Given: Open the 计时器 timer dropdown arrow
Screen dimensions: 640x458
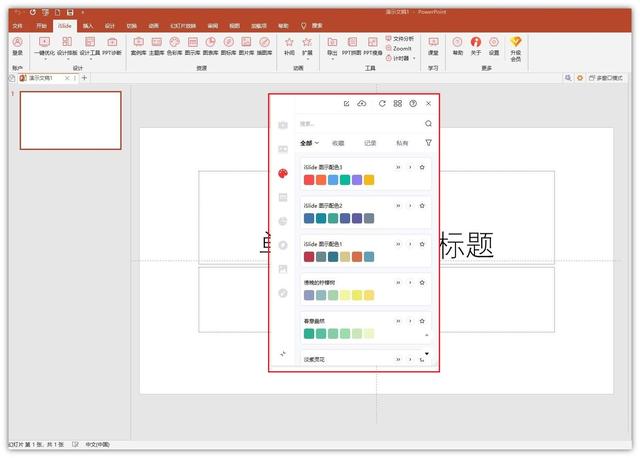Looking at the screenshot, I should click(414, 58).
